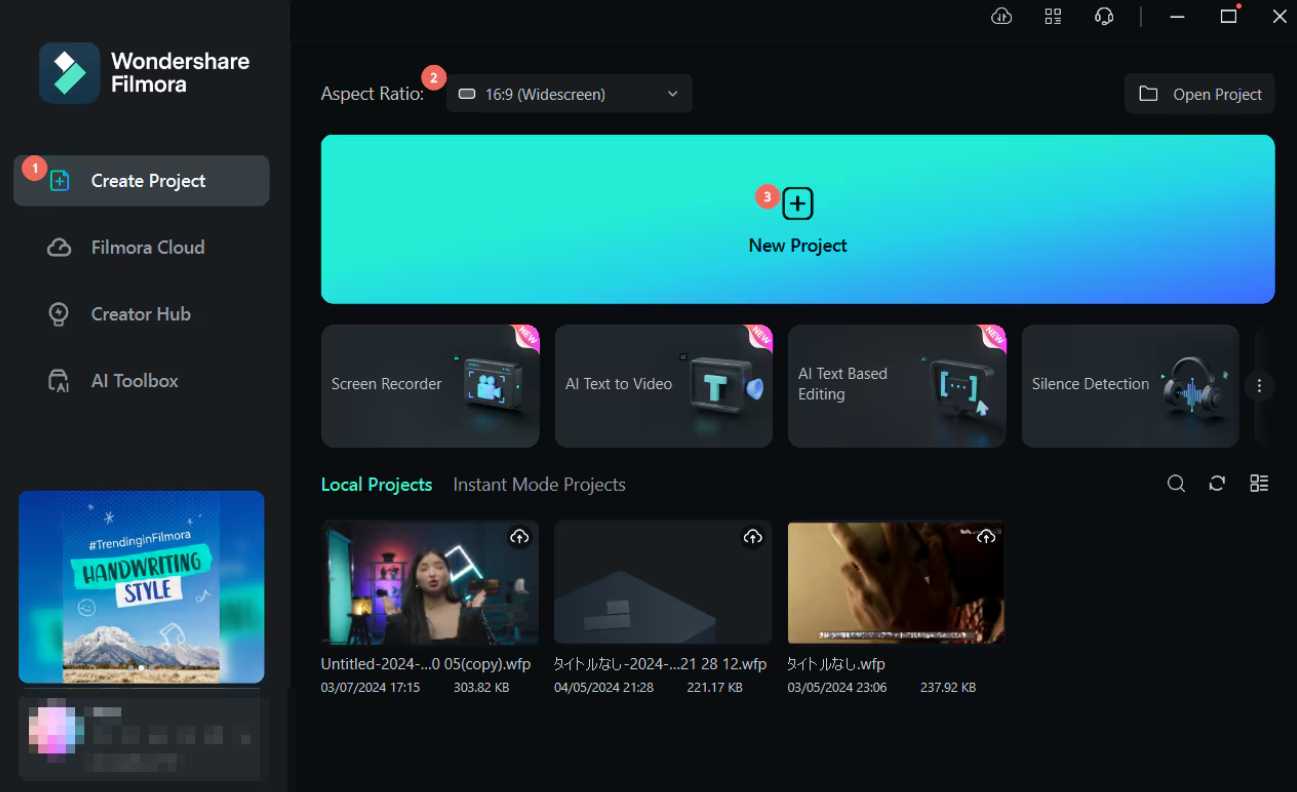Refresh the local projects list
This screenshot has height=792, width=1297.
pyautogui.click(x=1217, y=484)
